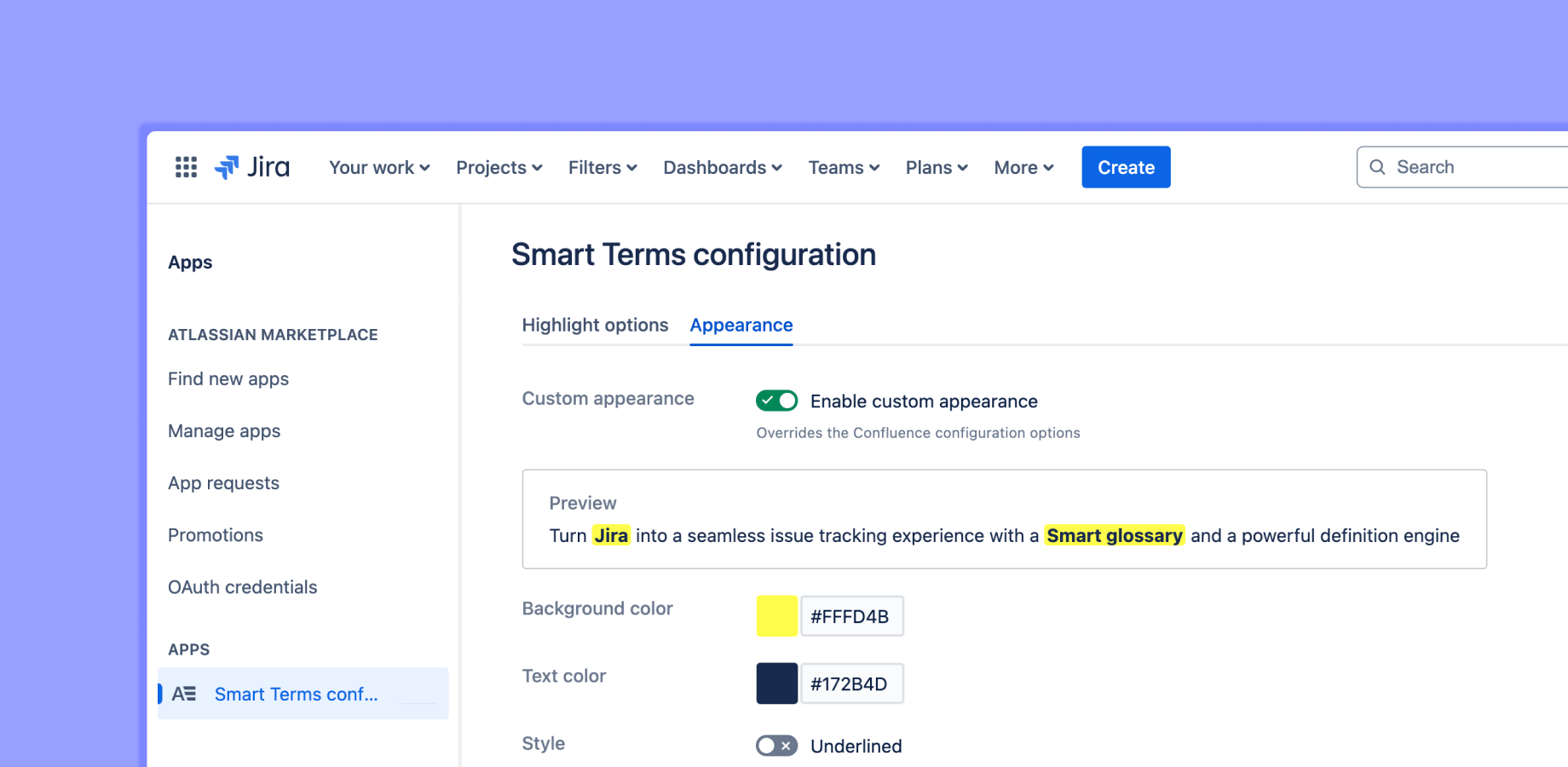Open the app switcher grid icon
Image resolution: width=1568 pixels, height=767 pixels.
186,167
